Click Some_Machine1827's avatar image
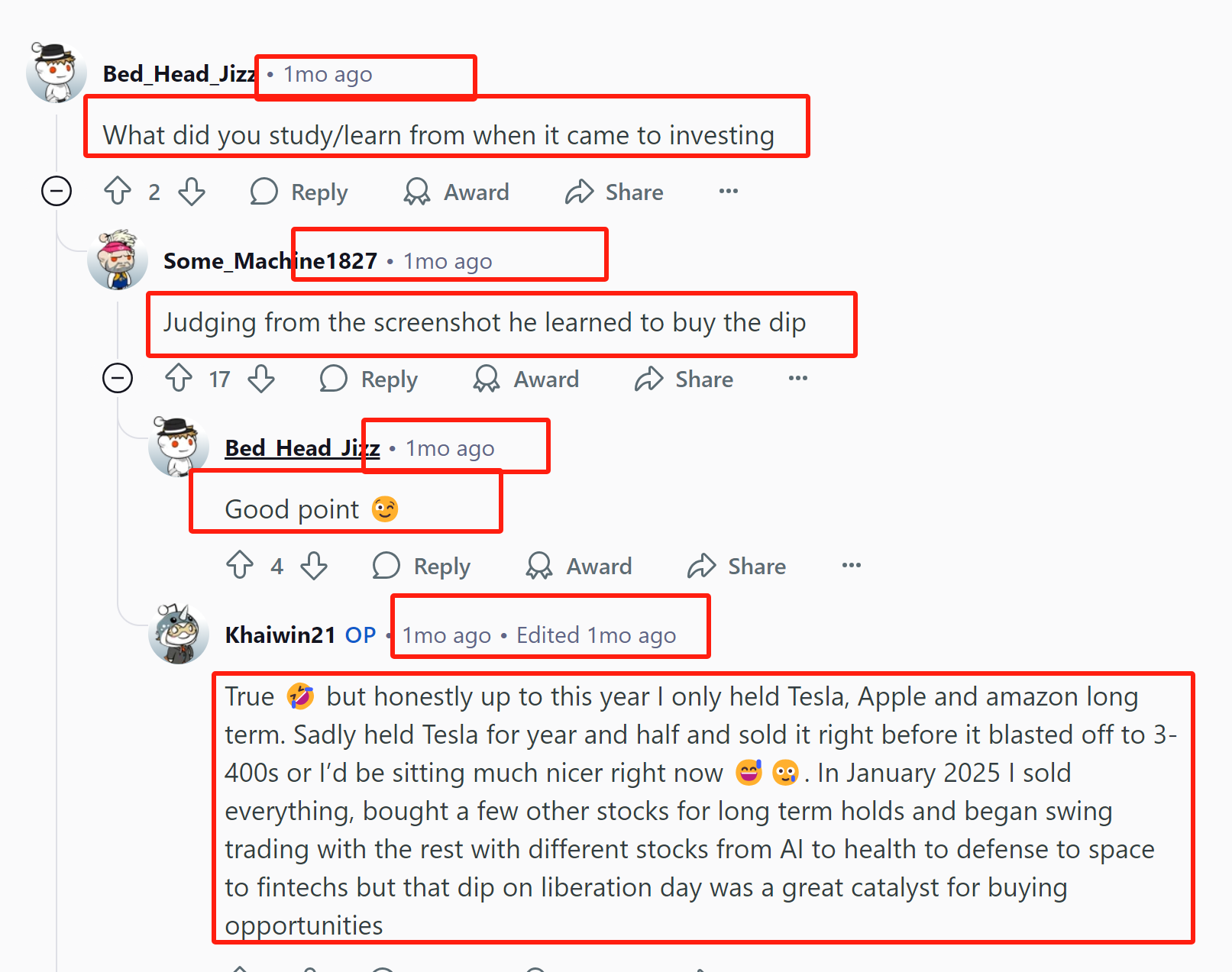The image size is (1232, 972). click(x=118, y=260)
